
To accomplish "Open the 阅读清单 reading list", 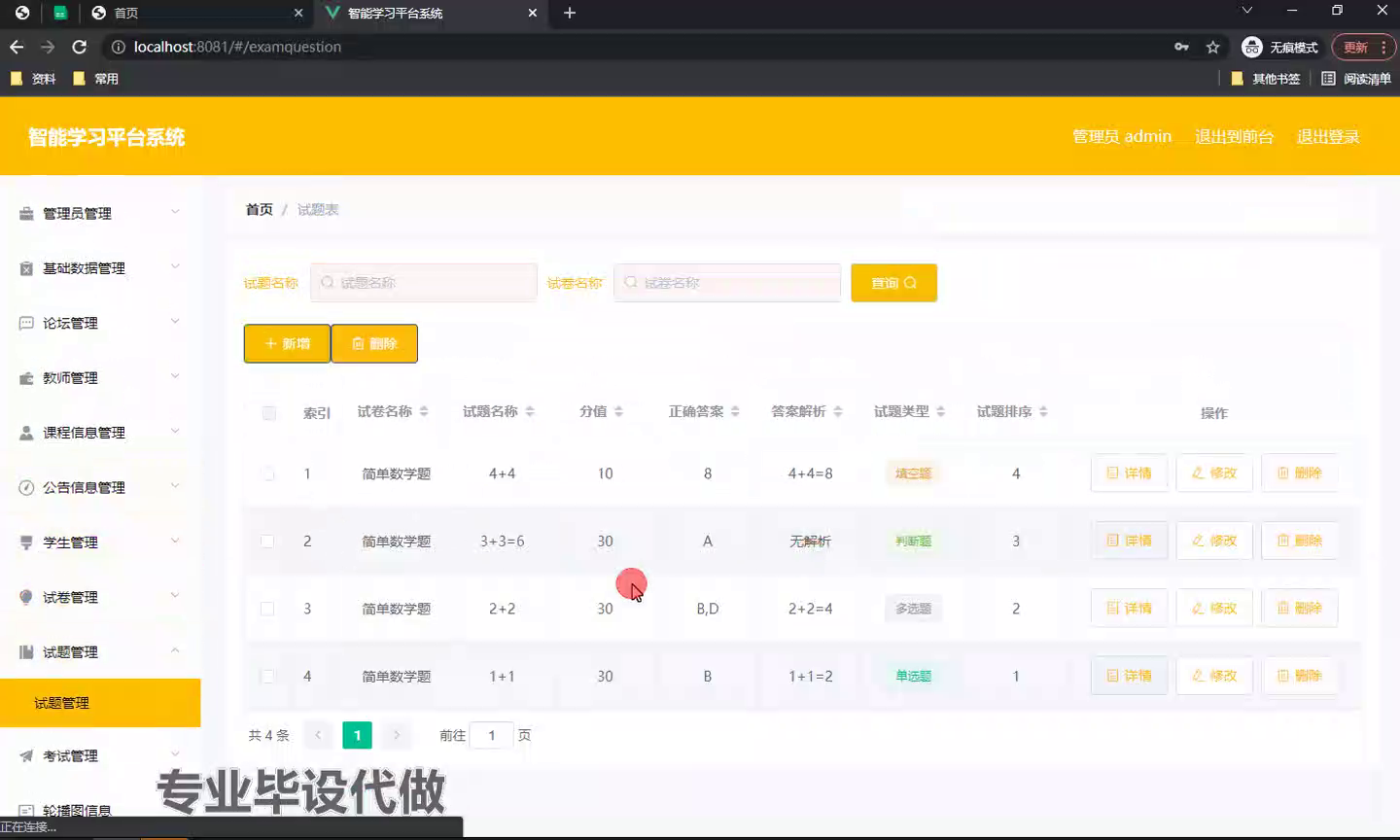I will 1356,79.
